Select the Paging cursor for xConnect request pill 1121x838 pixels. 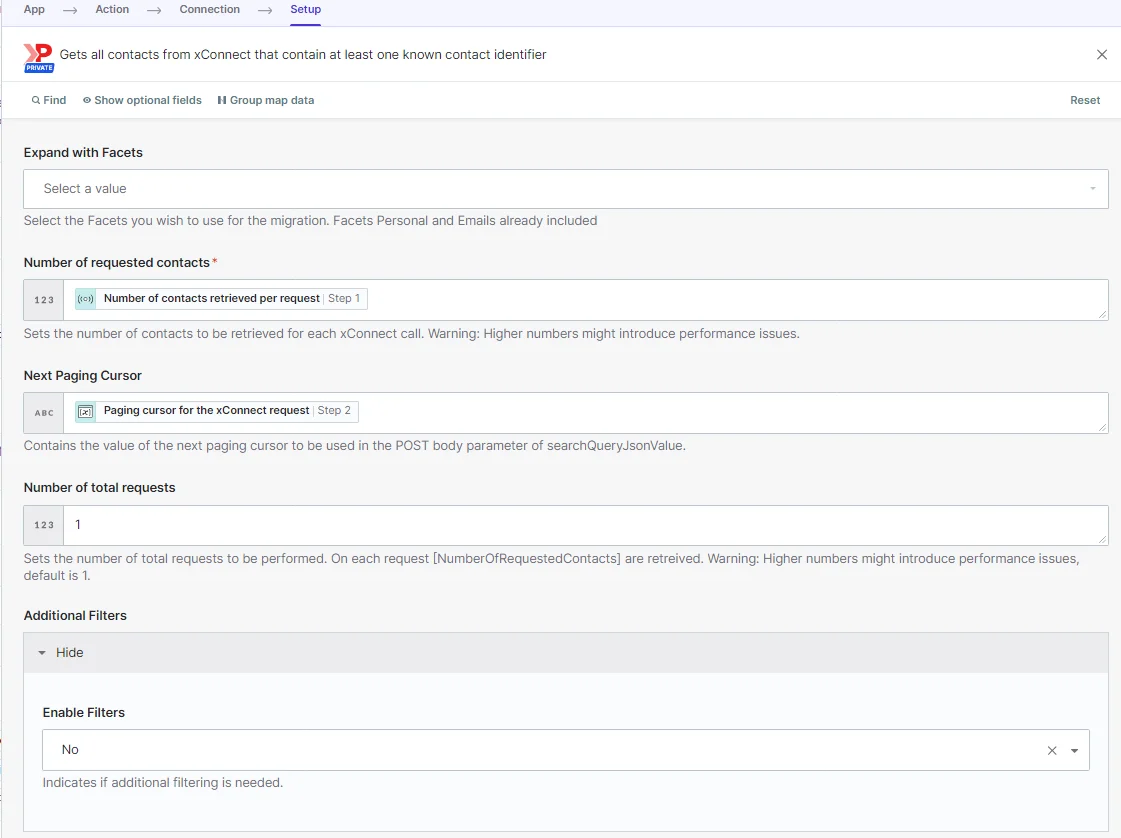coord(217,410)
